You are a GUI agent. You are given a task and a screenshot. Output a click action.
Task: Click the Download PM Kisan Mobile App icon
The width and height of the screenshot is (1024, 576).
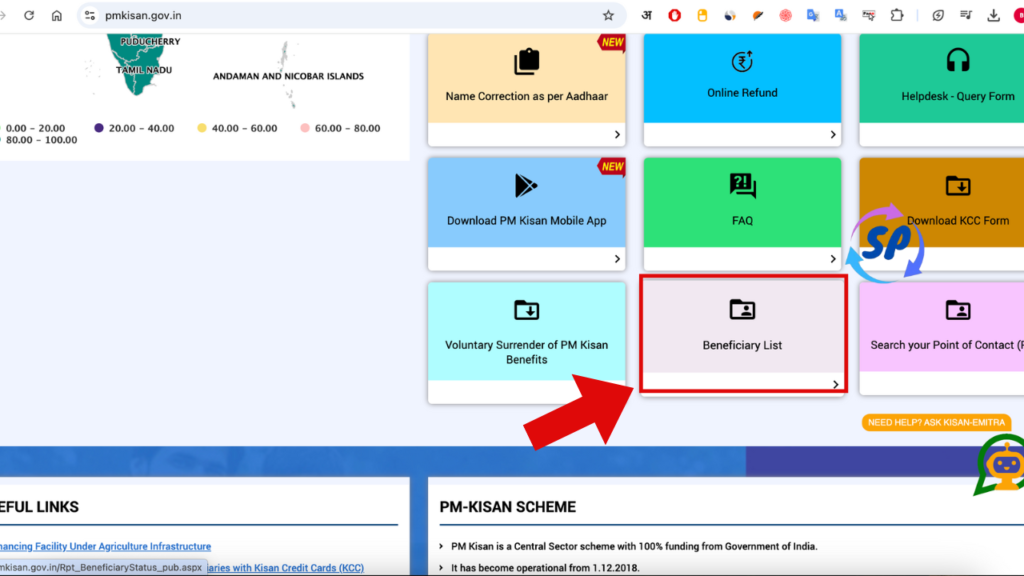[526, 186]
